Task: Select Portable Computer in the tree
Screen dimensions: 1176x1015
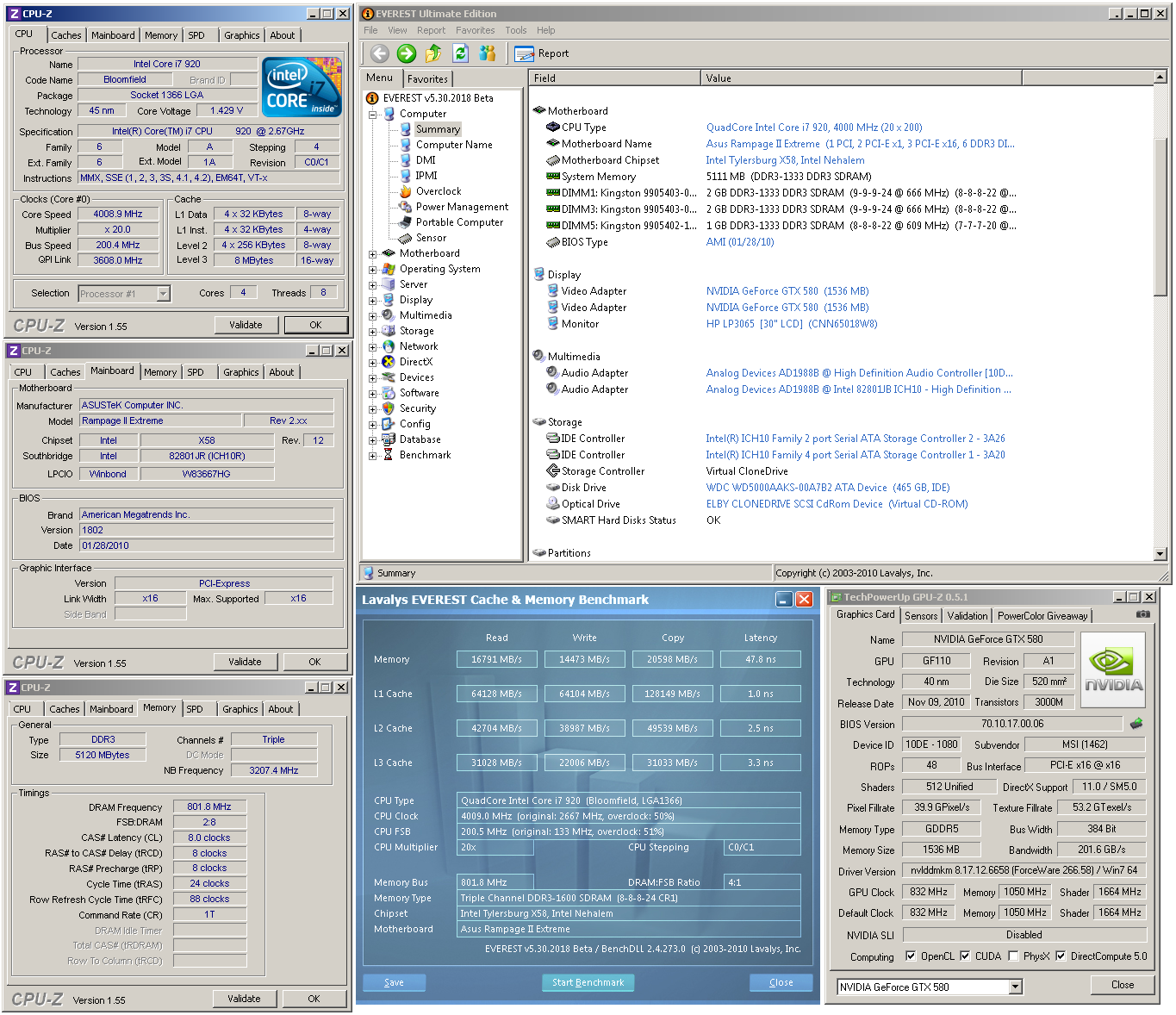Action: tap(459, 222)
